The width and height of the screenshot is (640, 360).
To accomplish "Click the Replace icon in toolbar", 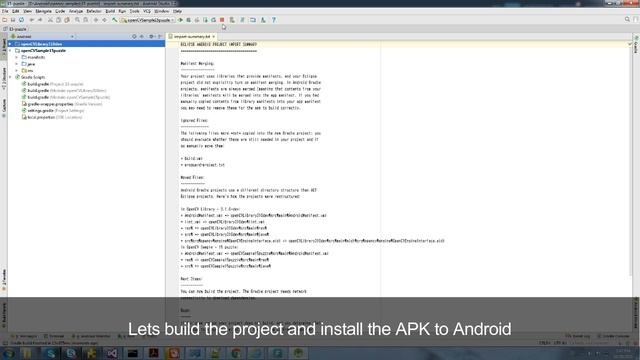I will (86, 20).
